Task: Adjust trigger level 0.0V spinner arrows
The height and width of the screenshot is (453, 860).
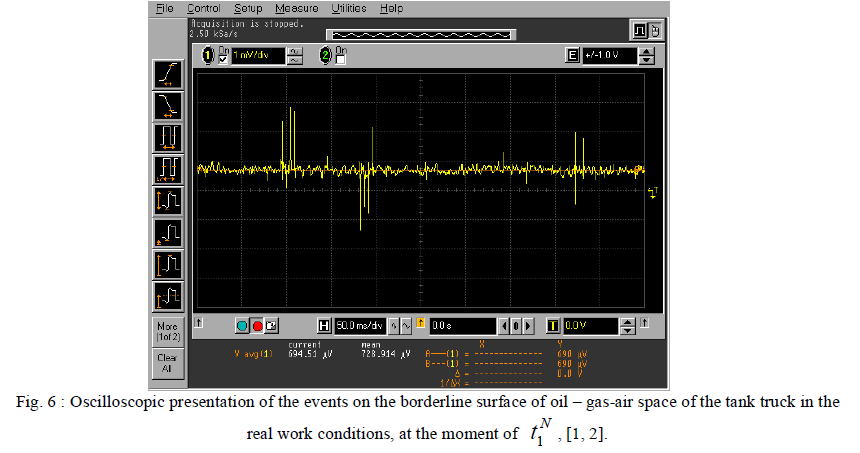Action: 627,325
